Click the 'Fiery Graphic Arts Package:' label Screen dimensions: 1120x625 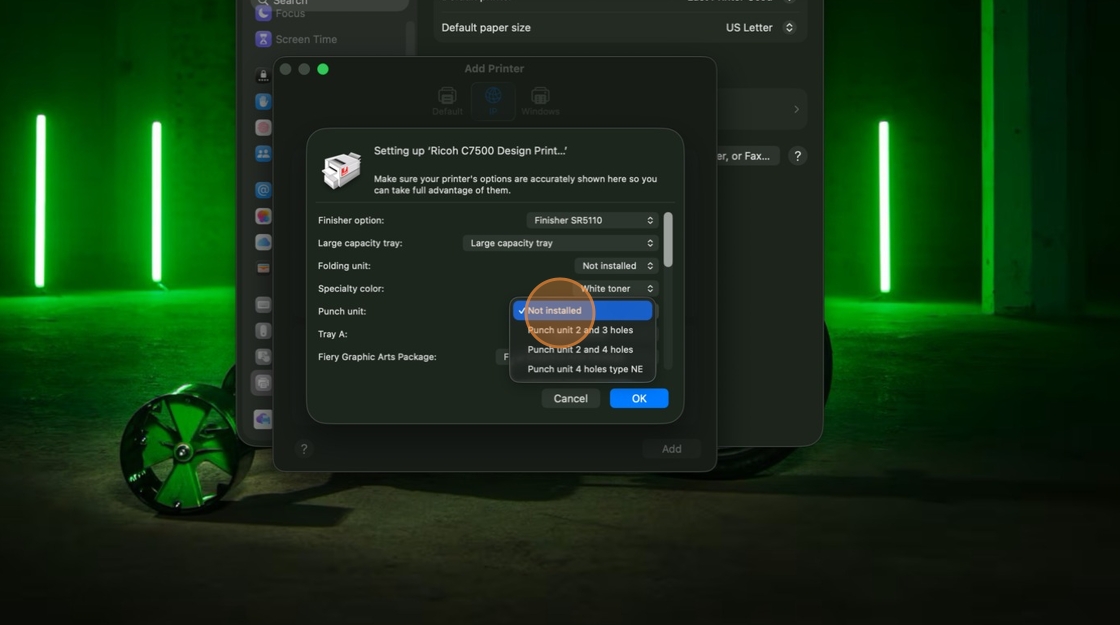(376, 357)
